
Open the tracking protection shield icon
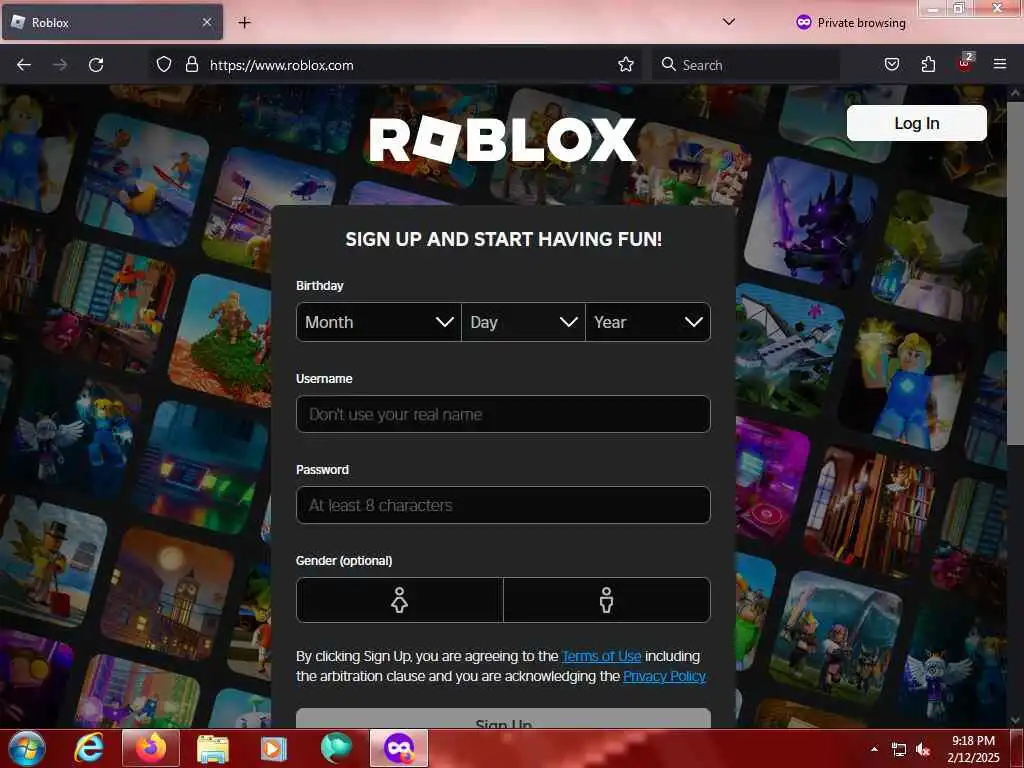164,65
